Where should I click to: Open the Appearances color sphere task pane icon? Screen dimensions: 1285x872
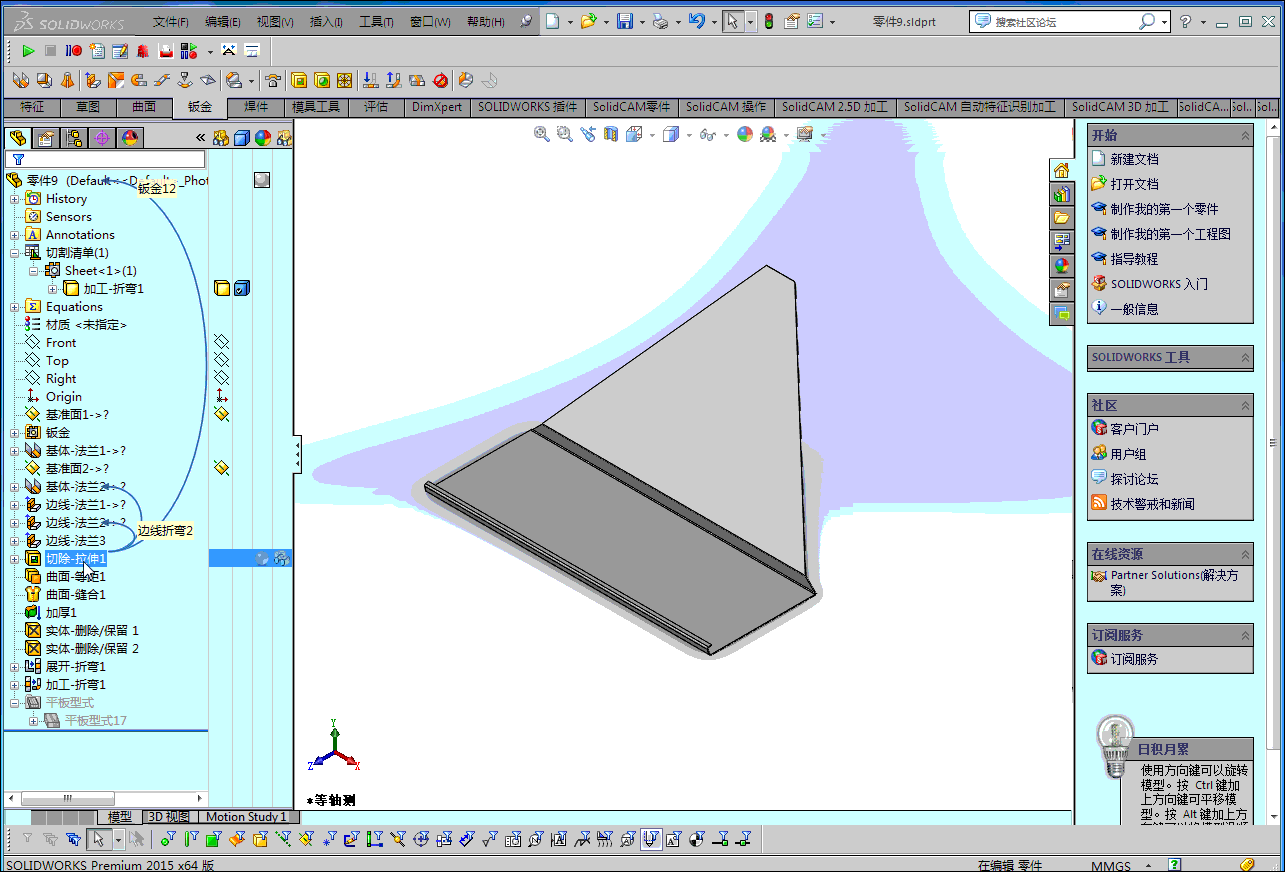click(1061, 266)
